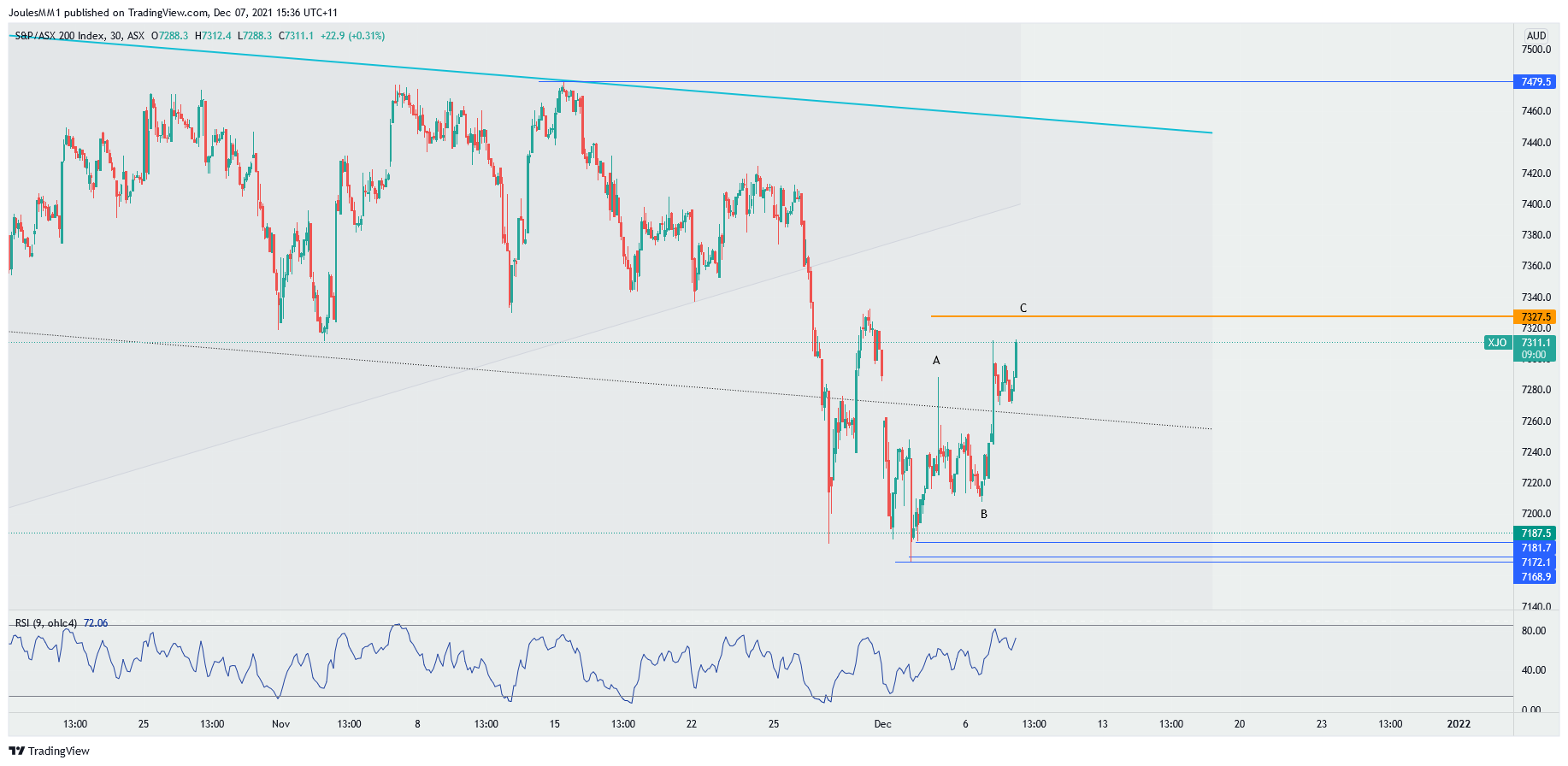The height and width of the screenshot is (766, 1568).
Task: Click the 80.00 RSI axis label
Action: 1534,631
